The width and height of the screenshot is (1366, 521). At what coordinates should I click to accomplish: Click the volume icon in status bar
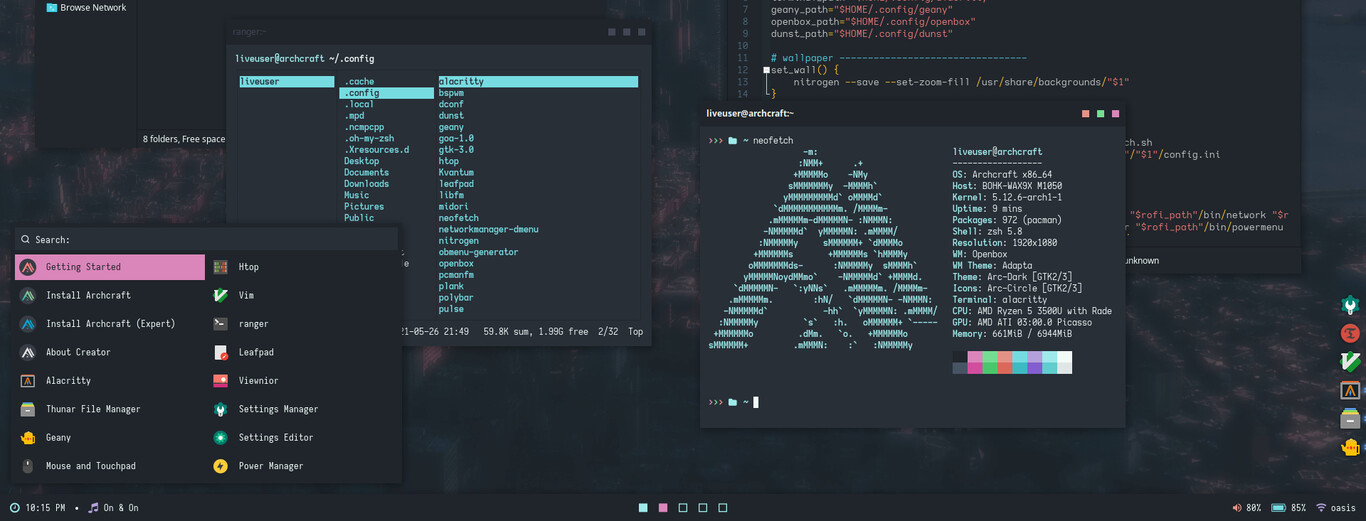point(1236,508)
